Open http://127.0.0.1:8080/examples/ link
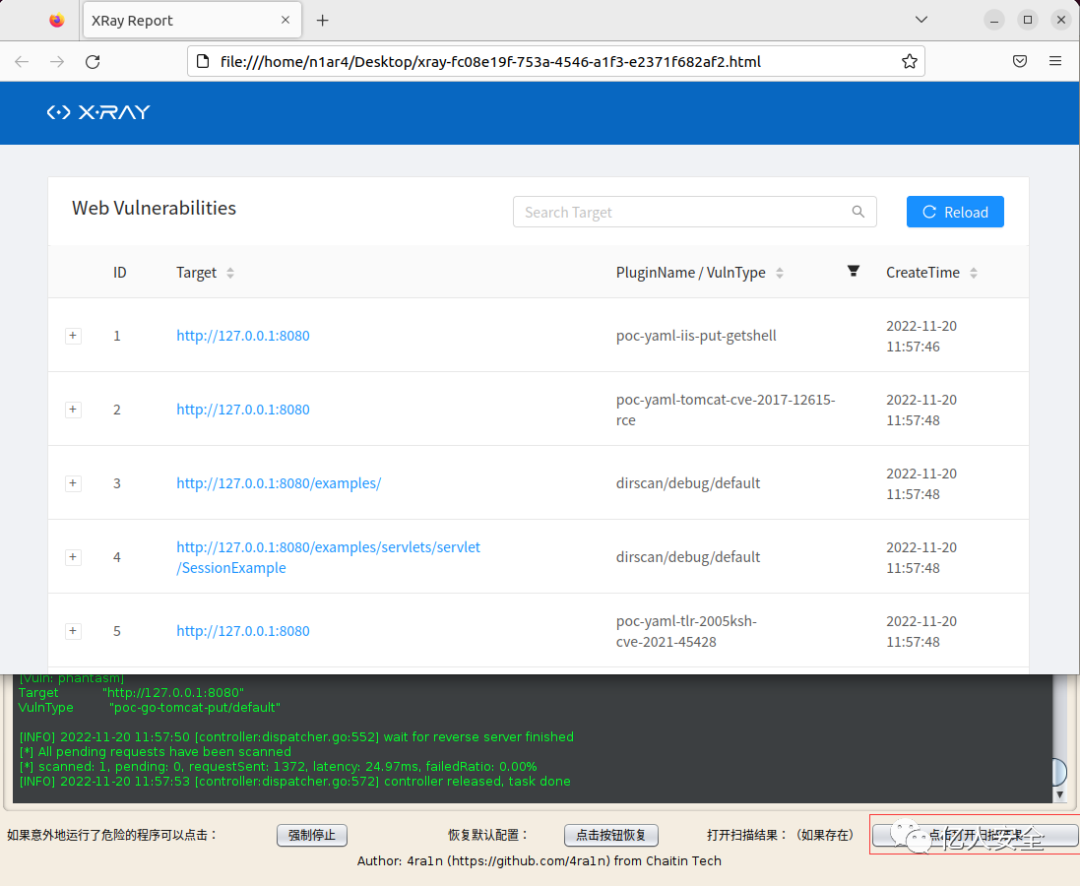The width and height of the screenshot is (1080, 886). 278,483
